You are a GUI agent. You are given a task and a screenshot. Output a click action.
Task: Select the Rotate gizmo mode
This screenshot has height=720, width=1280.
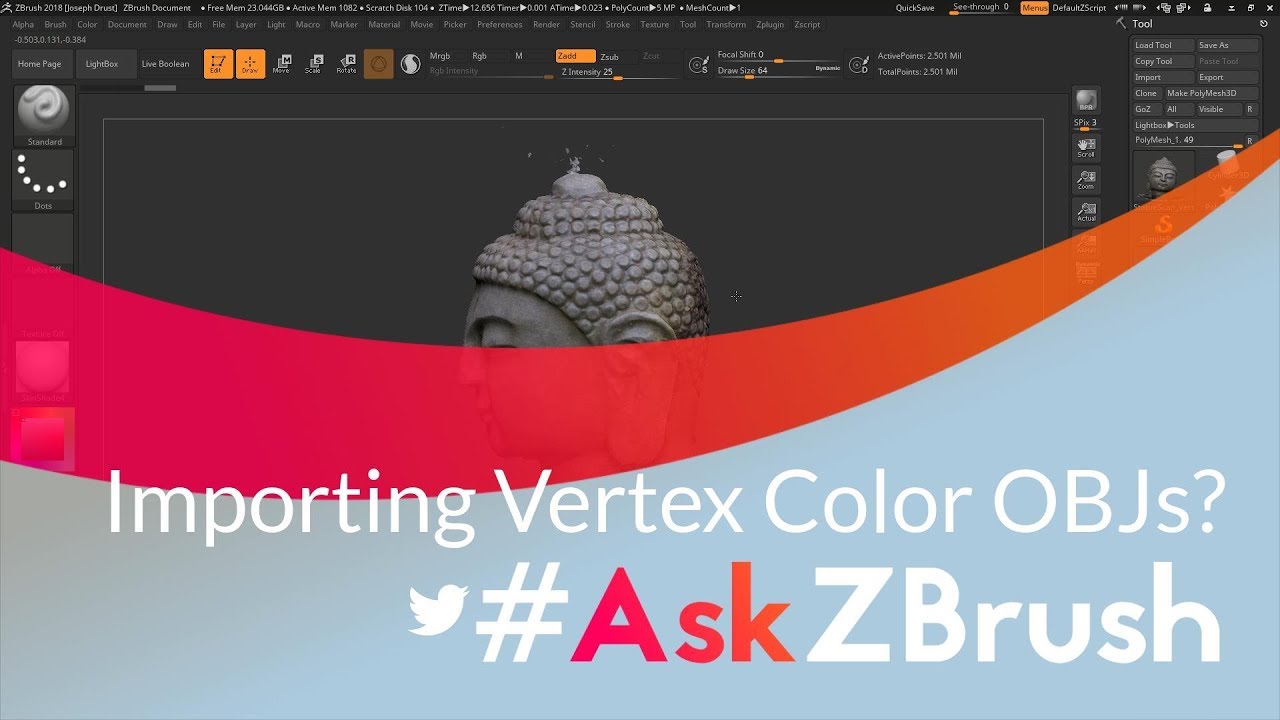(346, 64)
